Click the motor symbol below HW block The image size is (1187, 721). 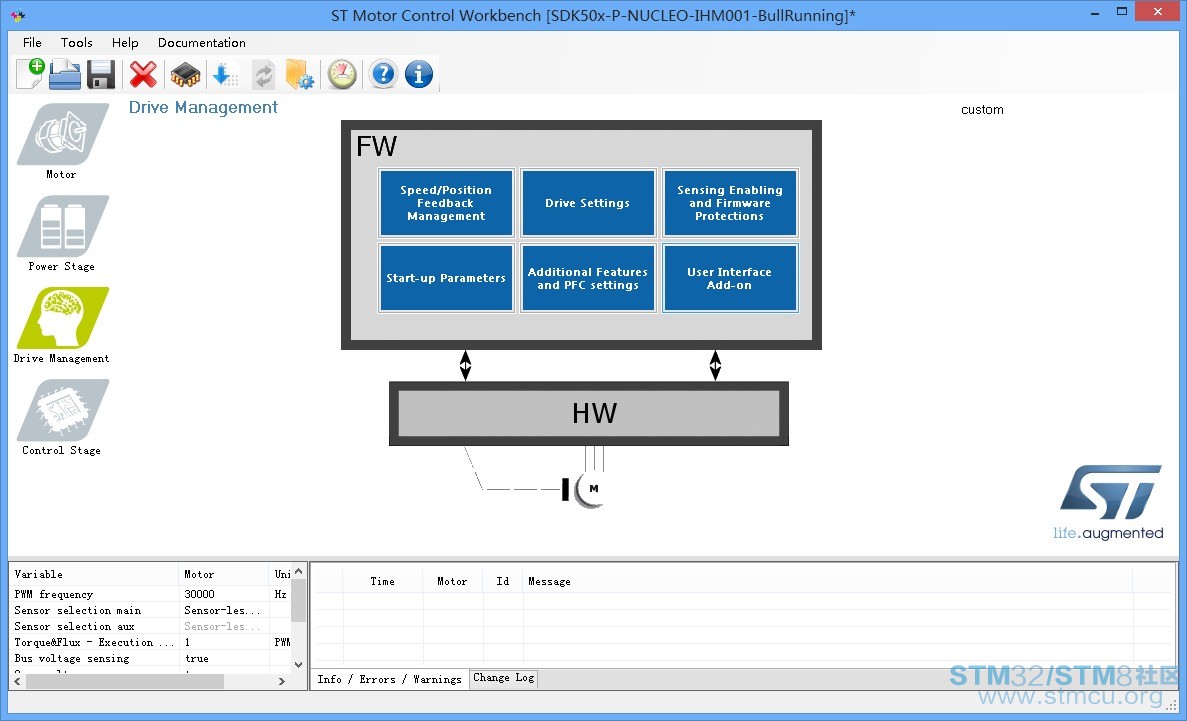[x=590, y=490]
